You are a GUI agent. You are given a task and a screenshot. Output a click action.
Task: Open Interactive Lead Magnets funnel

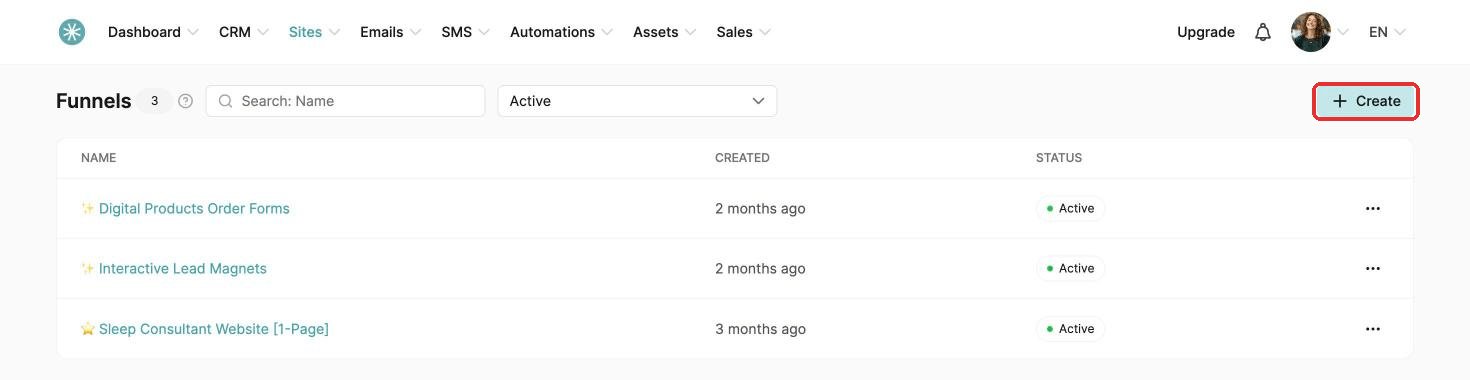pyautogui.click(x=182, y=268)
